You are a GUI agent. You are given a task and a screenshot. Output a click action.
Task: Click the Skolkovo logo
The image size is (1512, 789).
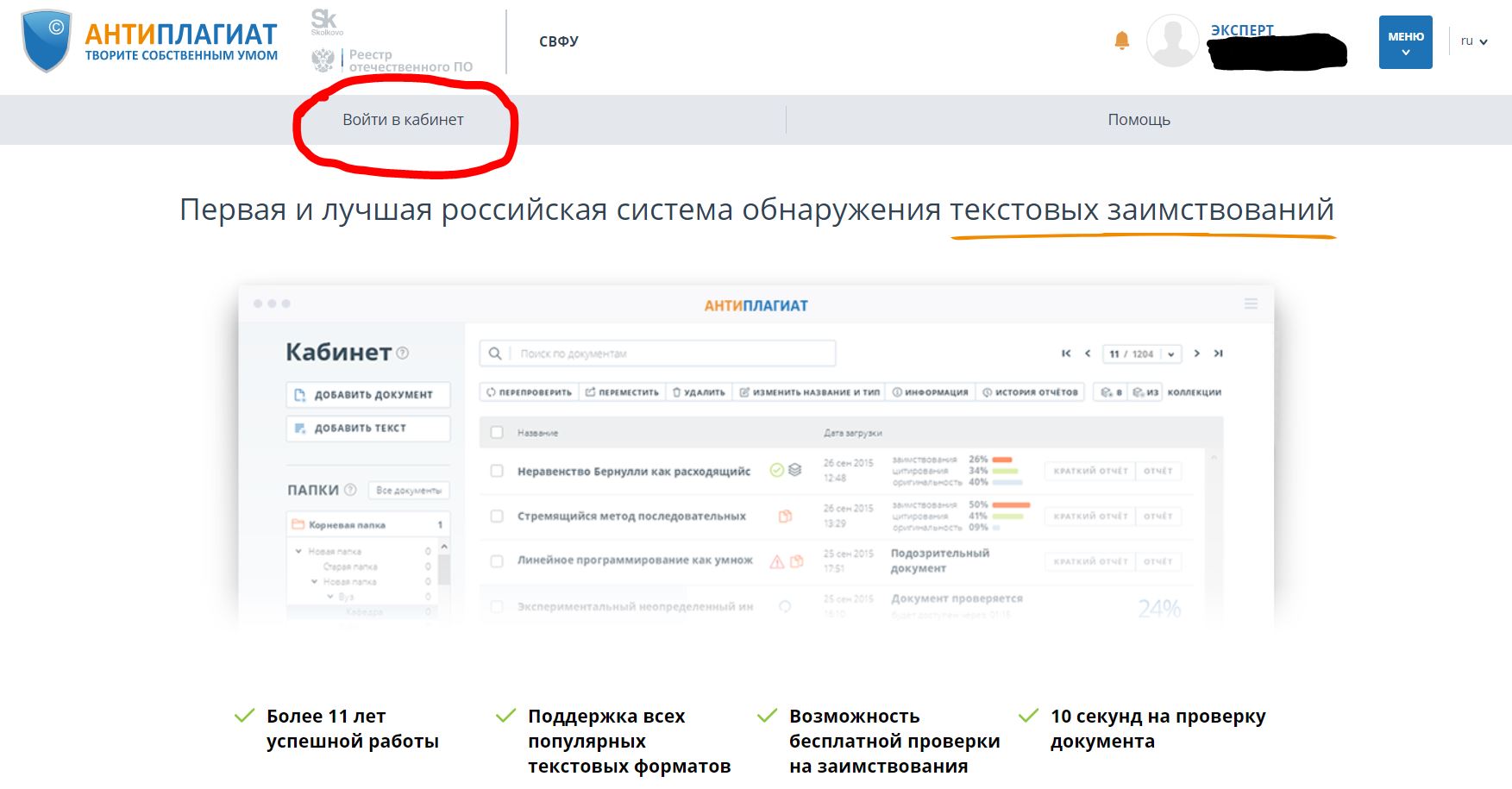tap(326, 22)
